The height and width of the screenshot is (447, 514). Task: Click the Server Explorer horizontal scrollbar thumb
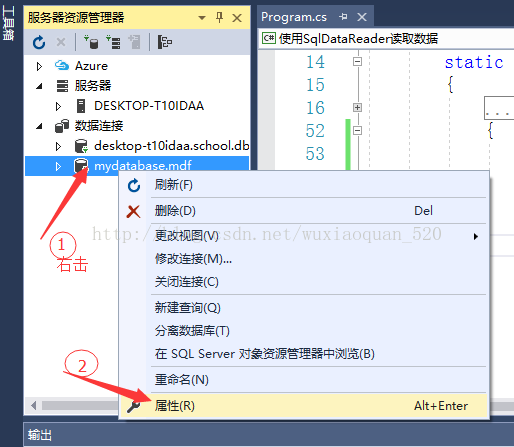click(x=79, y=406)
